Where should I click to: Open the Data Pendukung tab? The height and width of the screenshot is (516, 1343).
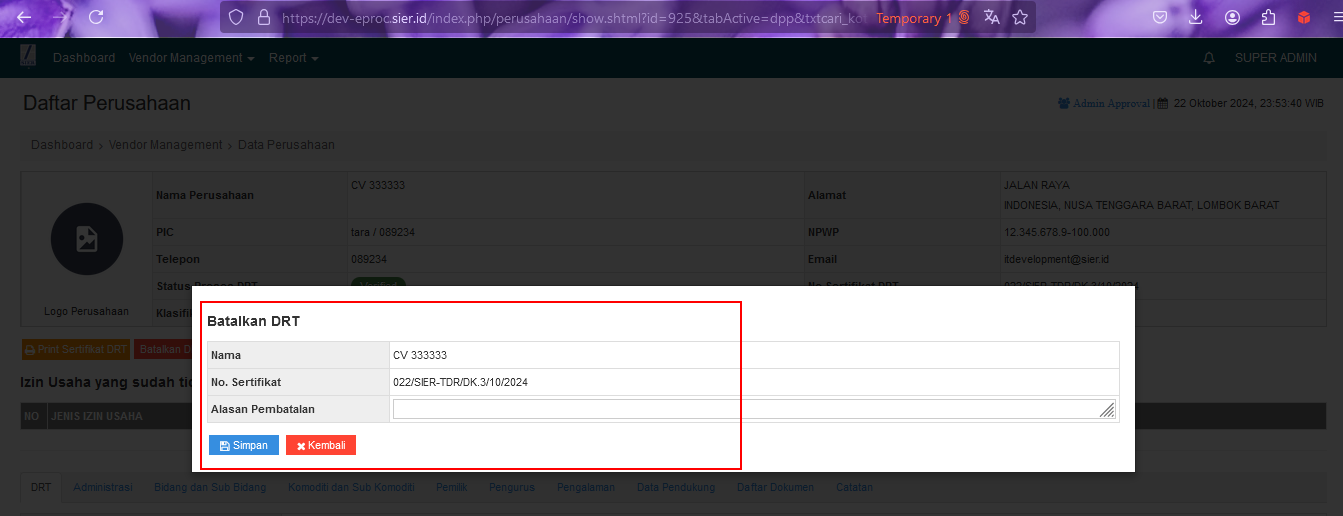coord(676,488)
